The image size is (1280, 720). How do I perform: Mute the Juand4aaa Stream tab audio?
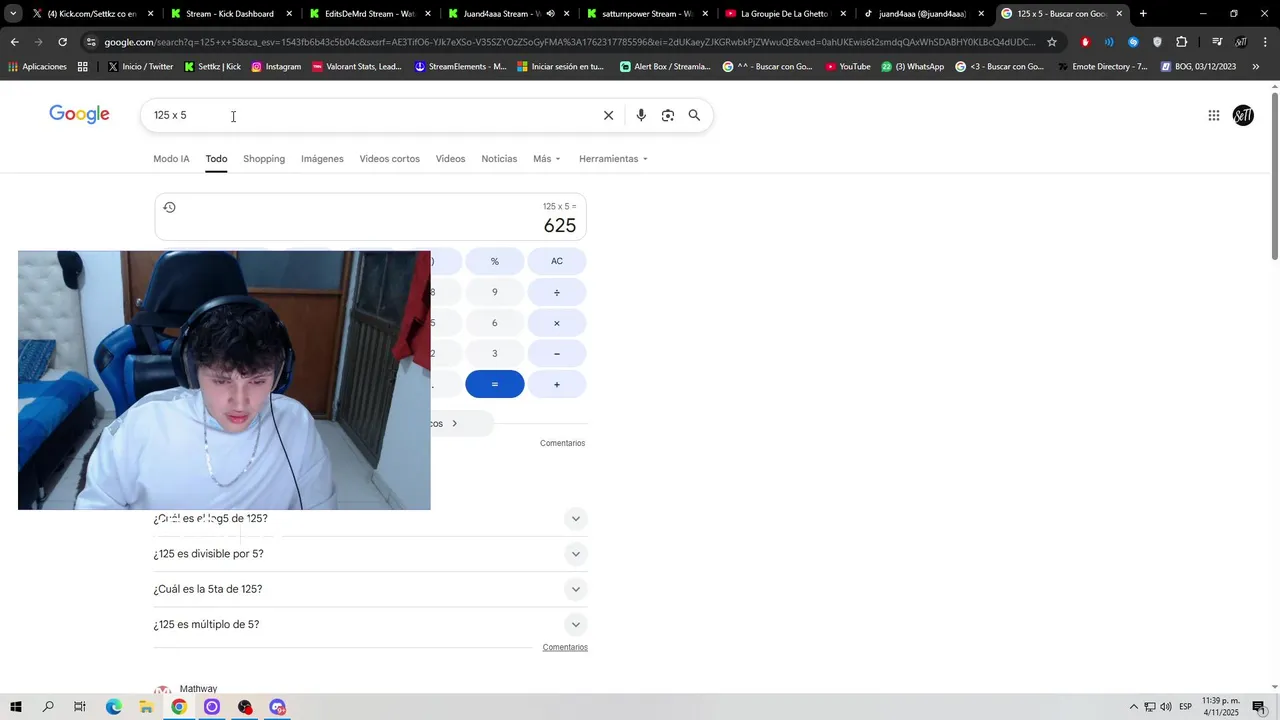pos(550,14)
